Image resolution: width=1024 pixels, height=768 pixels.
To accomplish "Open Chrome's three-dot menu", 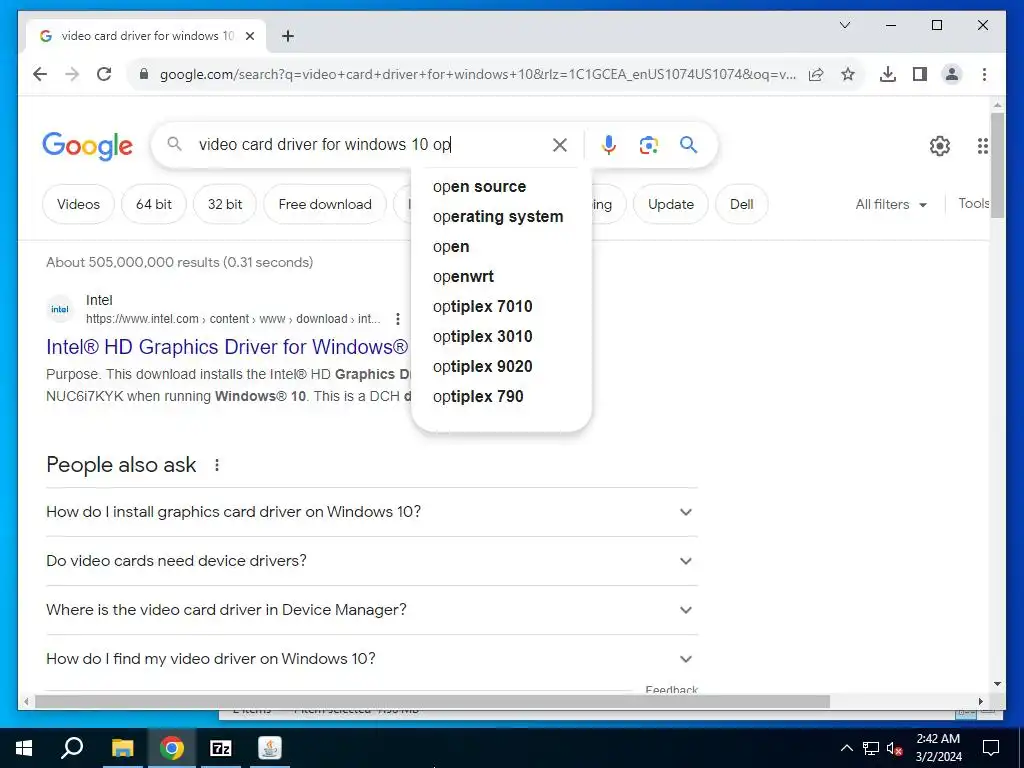I will pos(984,74).
